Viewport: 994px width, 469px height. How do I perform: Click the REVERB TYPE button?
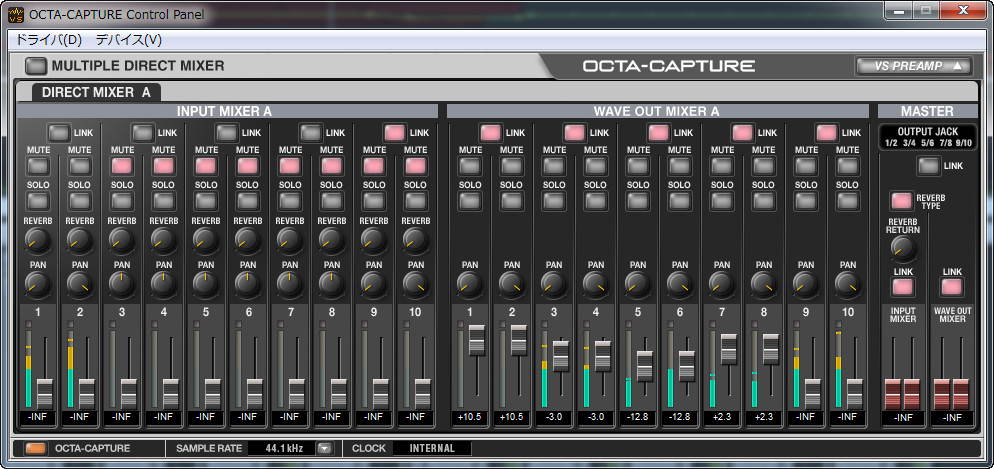click(901, 201)
